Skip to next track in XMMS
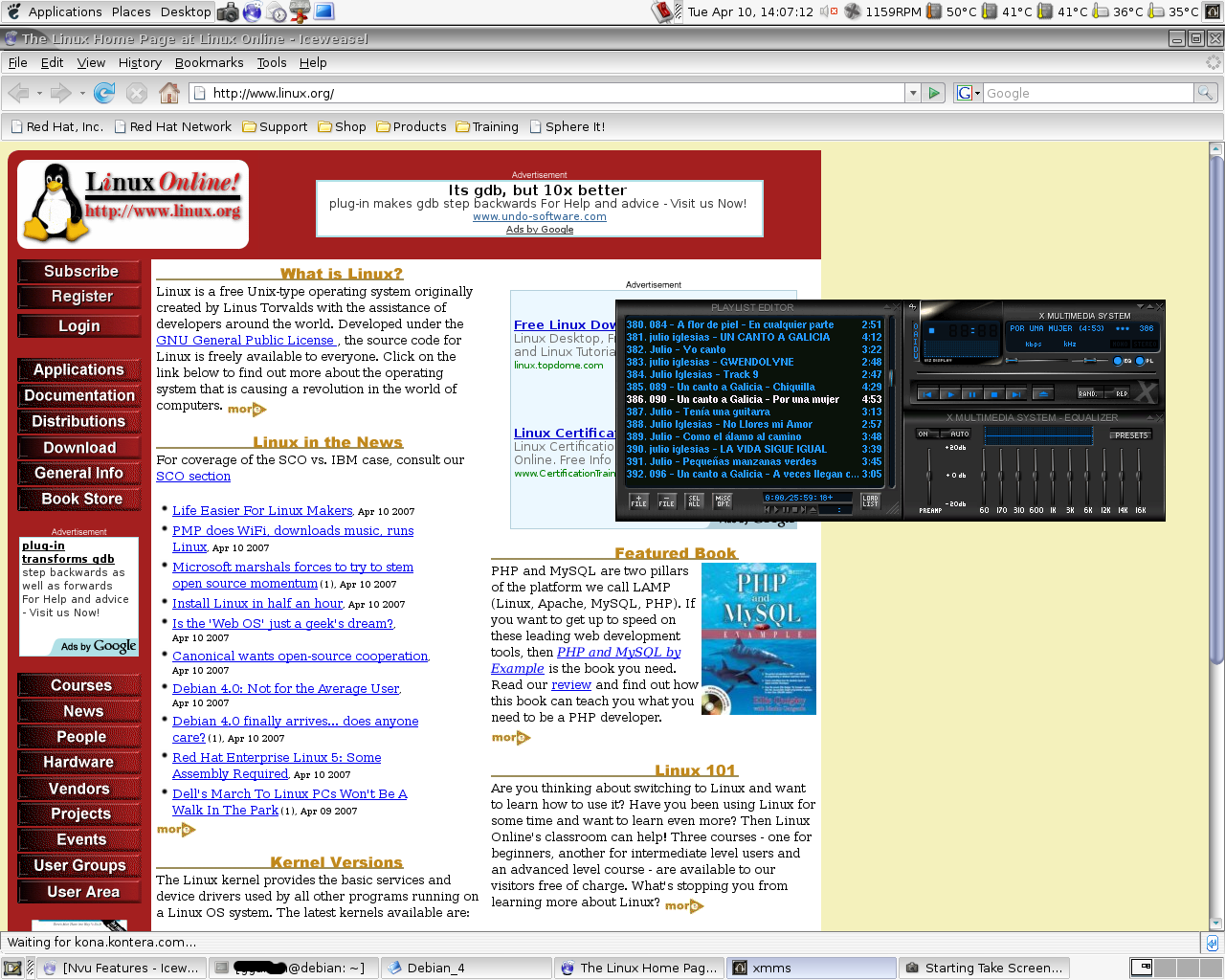Image resolution: width=1225 pixels, height=980 pixels. click(1016, 394)
